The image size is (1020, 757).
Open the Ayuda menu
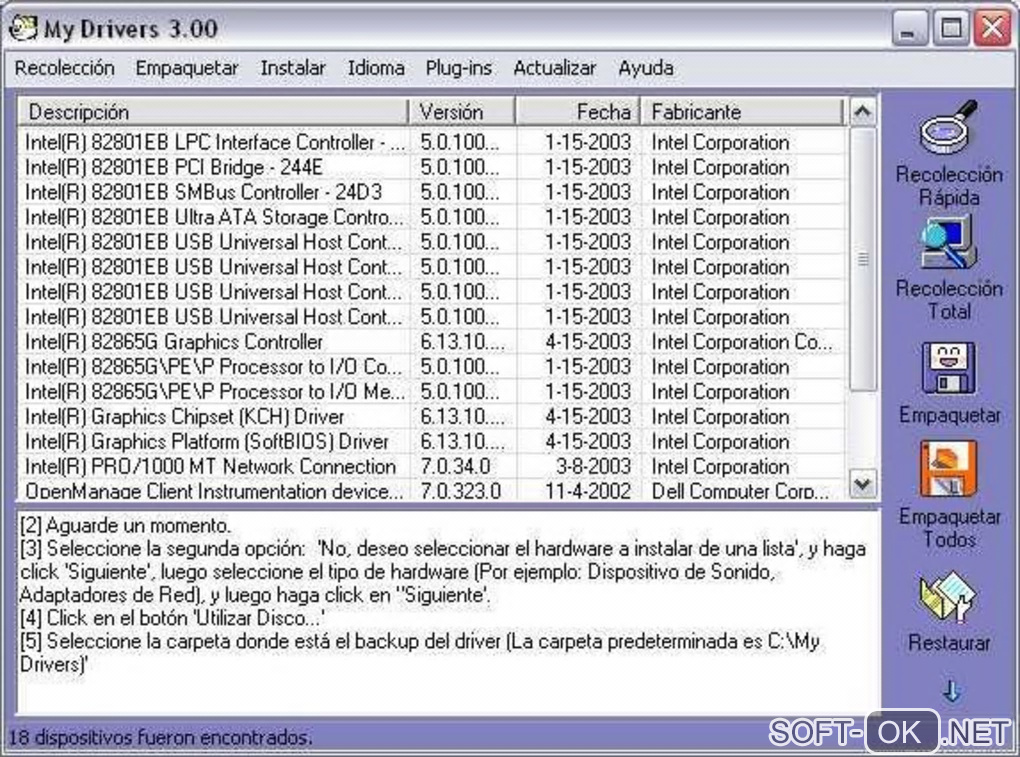tap(645, 68)
